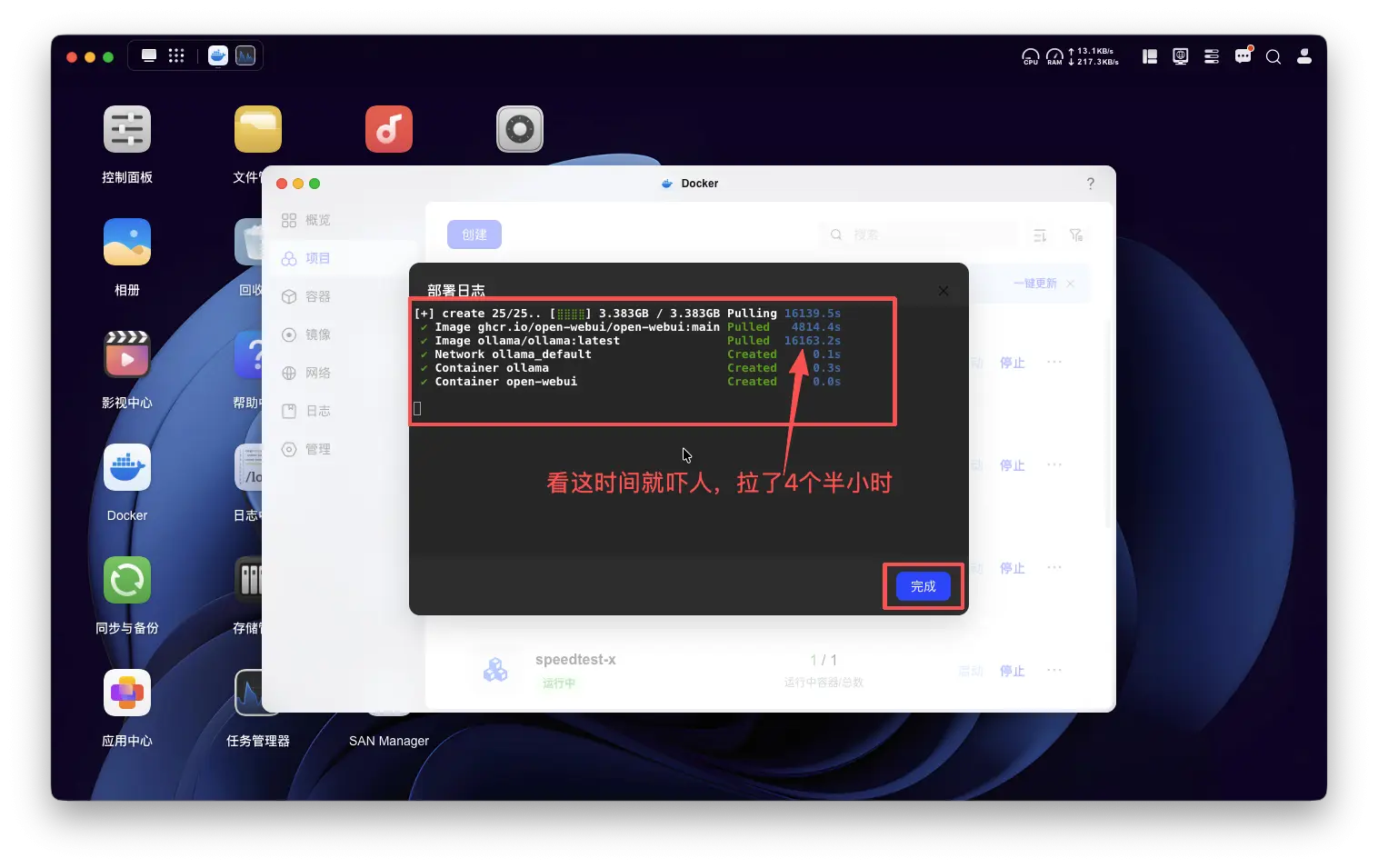Click the '4814.4s' pull duration
Screen dimensions: 1378x868
(816, 327)
